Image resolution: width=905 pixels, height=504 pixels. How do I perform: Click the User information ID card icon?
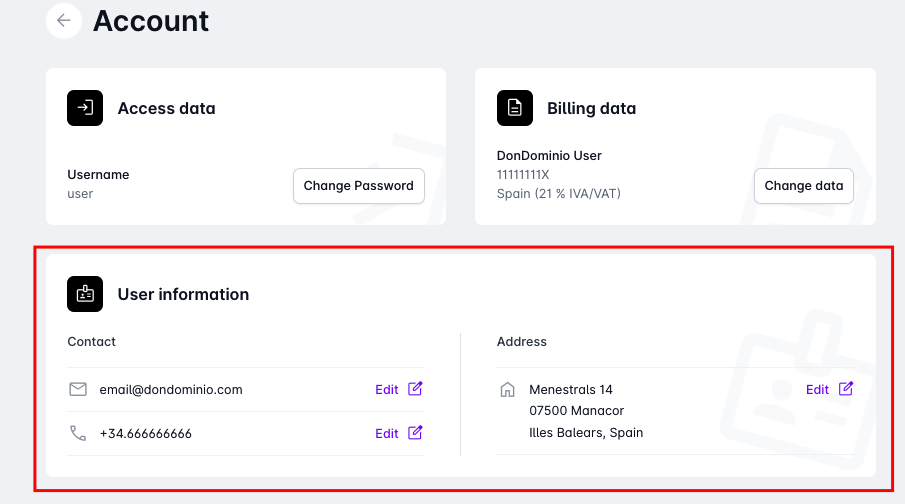point(85,294)
